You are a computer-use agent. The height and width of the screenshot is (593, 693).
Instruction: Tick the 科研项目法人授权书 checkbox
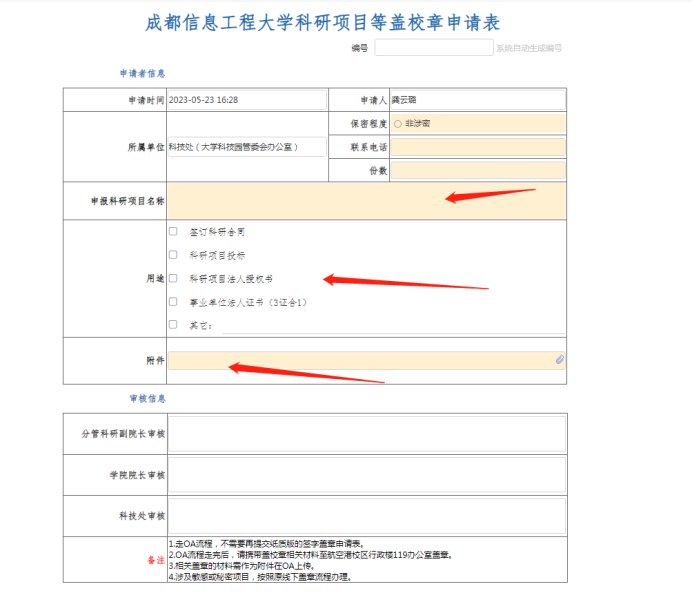pyautogui.click(x=173, y=278)
